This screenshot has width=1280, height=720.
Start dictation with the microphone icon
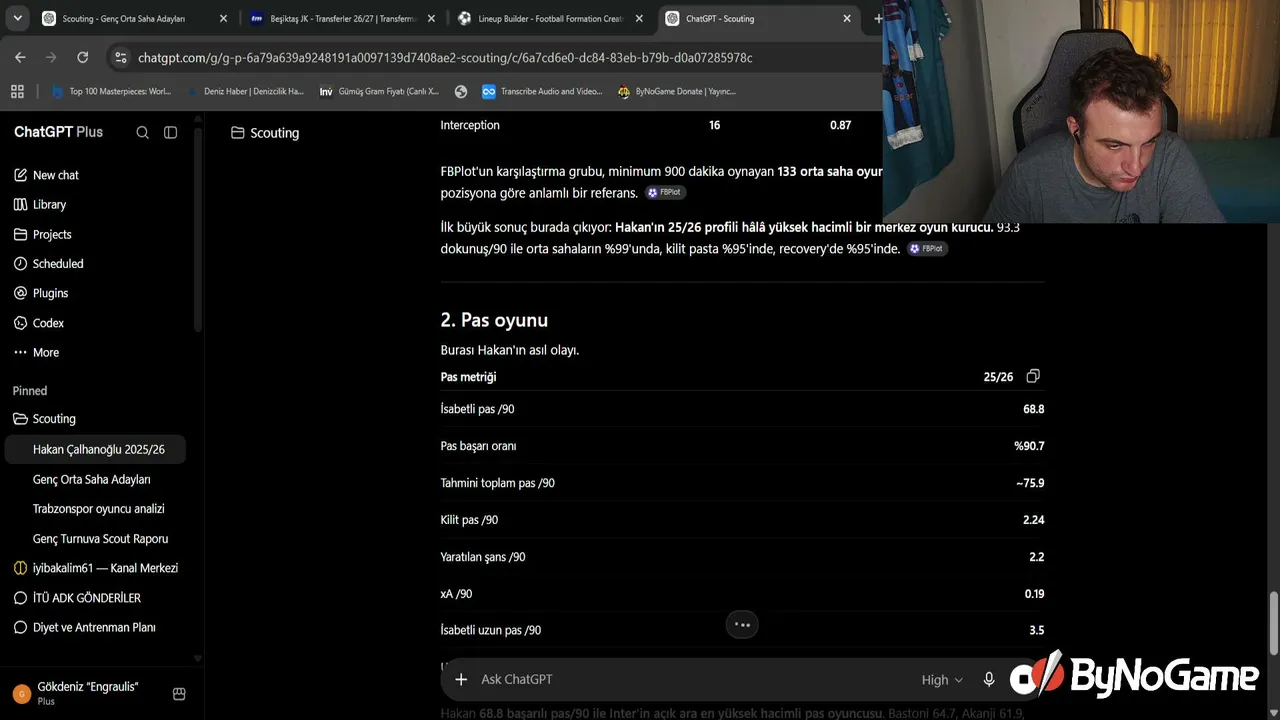click(989, 679)
